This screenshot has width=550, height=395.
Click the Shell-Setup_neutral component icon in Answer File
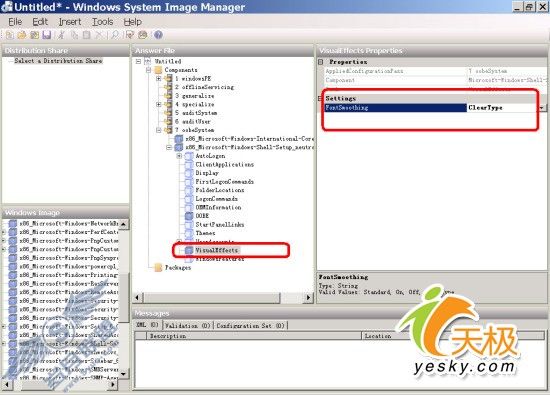(x=179, y=147)
